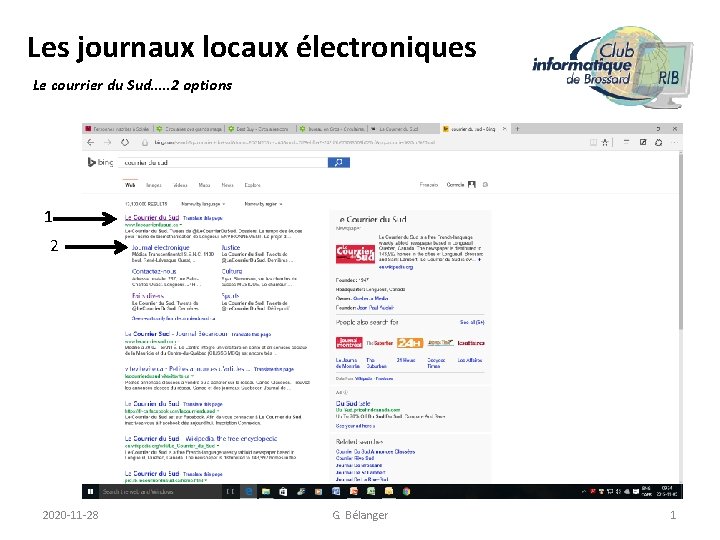Open the Store bag icon on taskbar

(x=283, y=491)
